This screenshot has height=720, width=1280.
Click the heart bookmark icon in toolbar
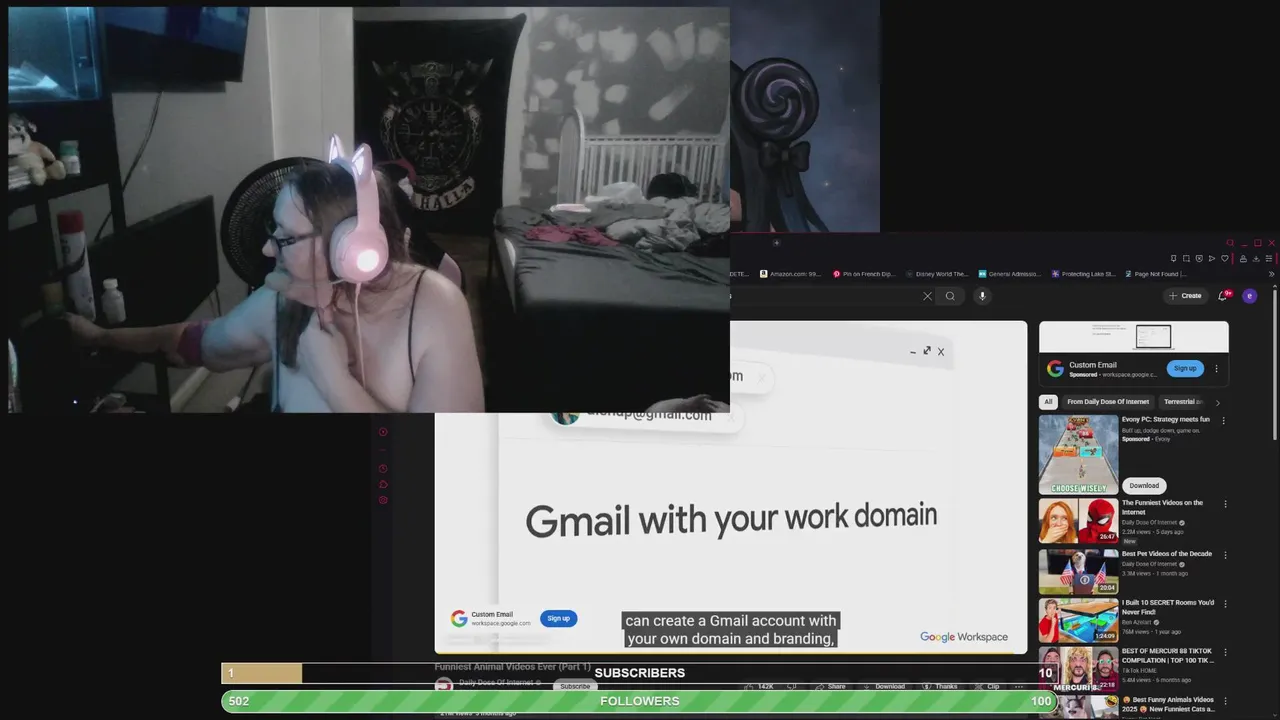coord(1225,258)
